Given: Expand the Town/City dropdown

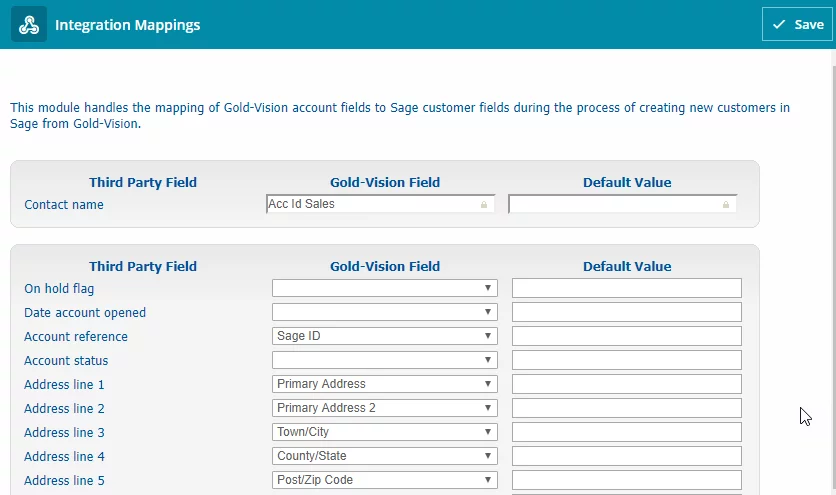Looking at the screenshot, I should [384, 432].
